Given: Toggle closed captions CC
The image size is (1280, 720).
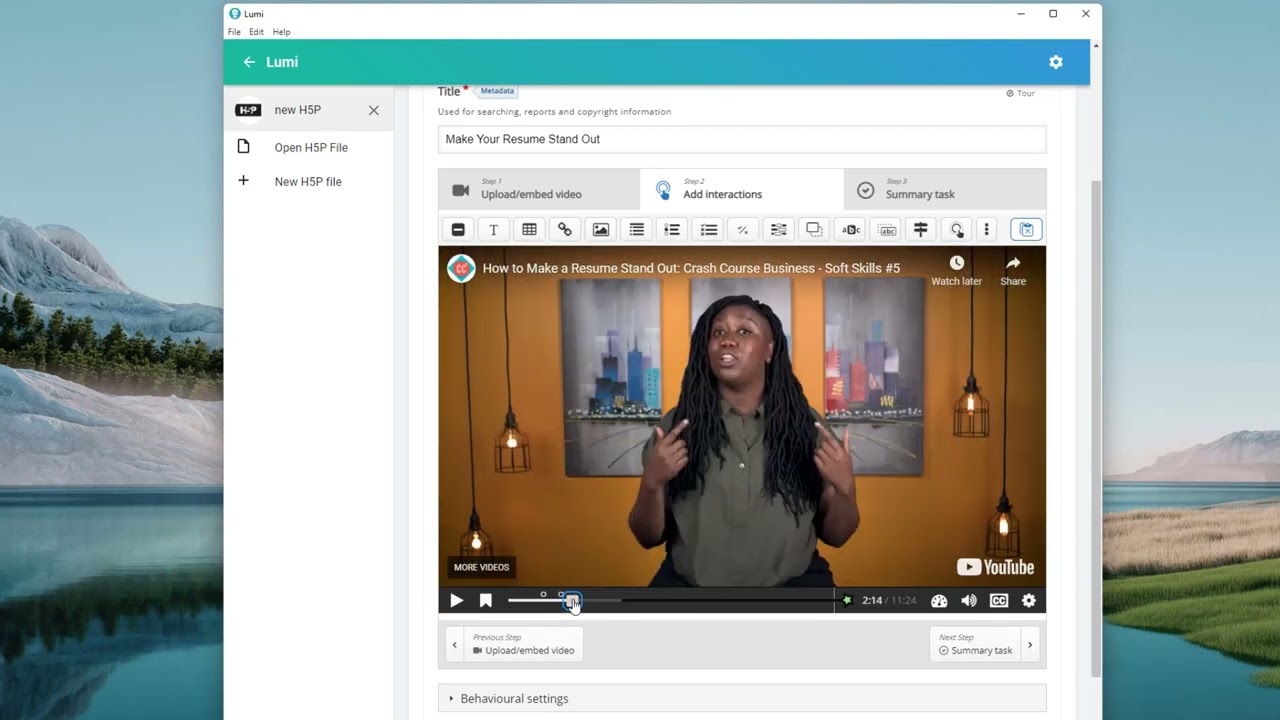Looking at the screenshot, I should (x=999, y=601).
